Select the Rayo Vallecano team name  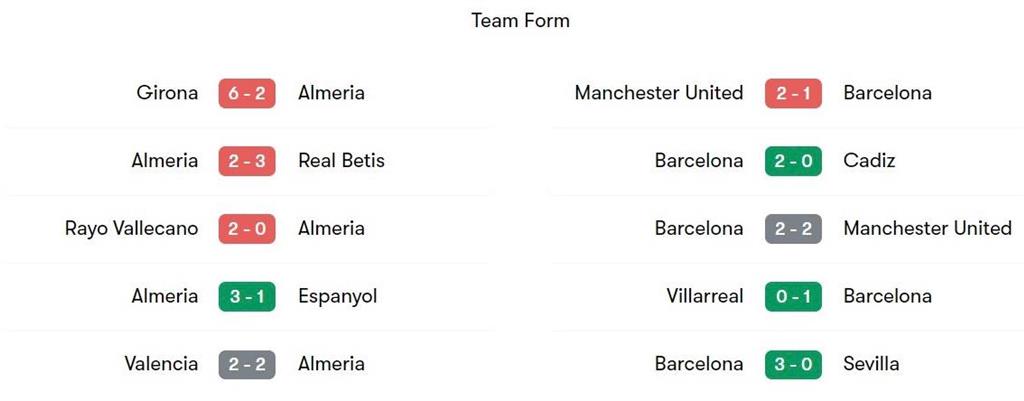tap(131, 229)
